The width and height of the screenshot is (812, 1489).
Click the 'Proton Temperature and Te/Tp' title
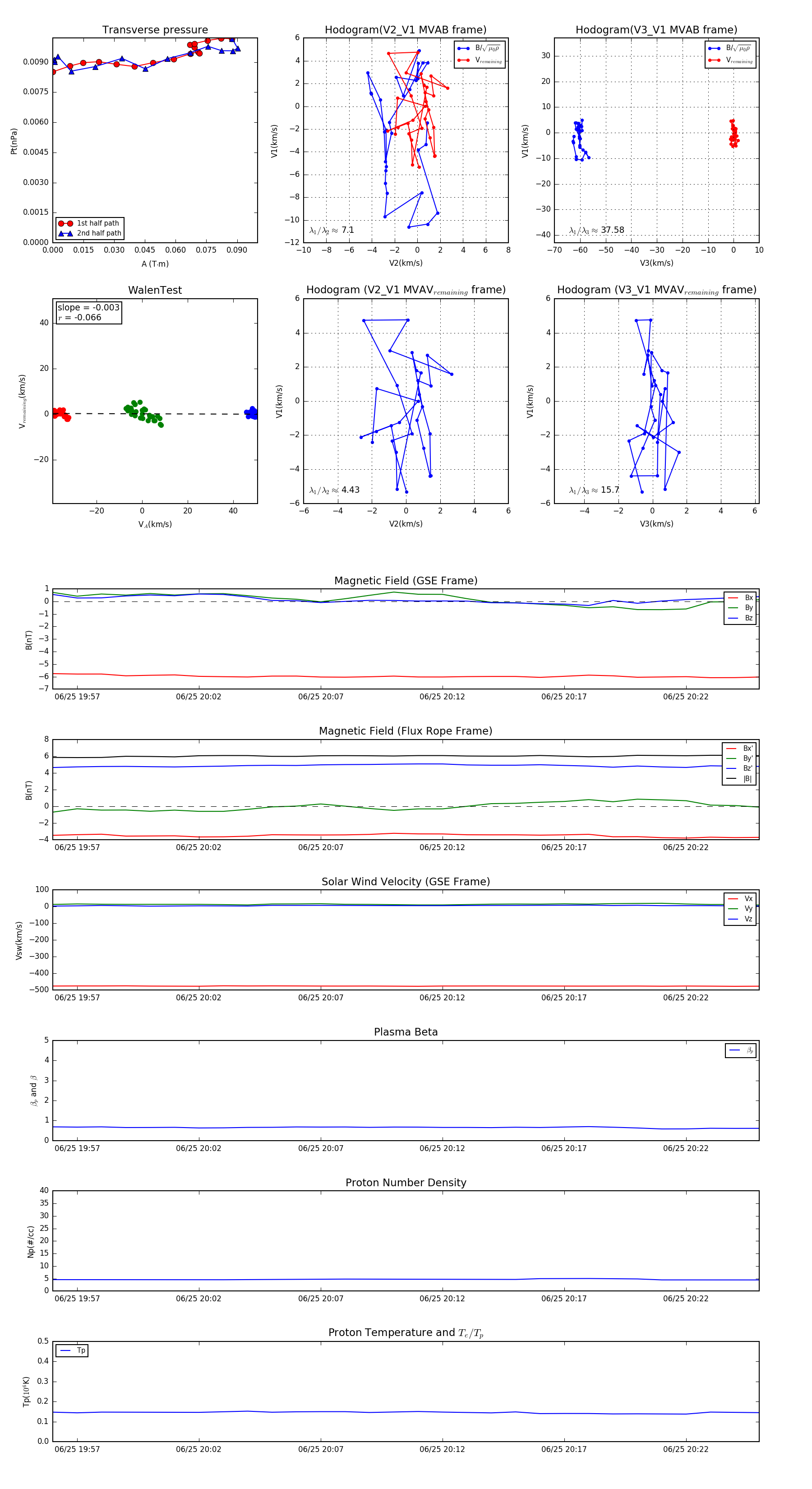tap(406, 1332)
